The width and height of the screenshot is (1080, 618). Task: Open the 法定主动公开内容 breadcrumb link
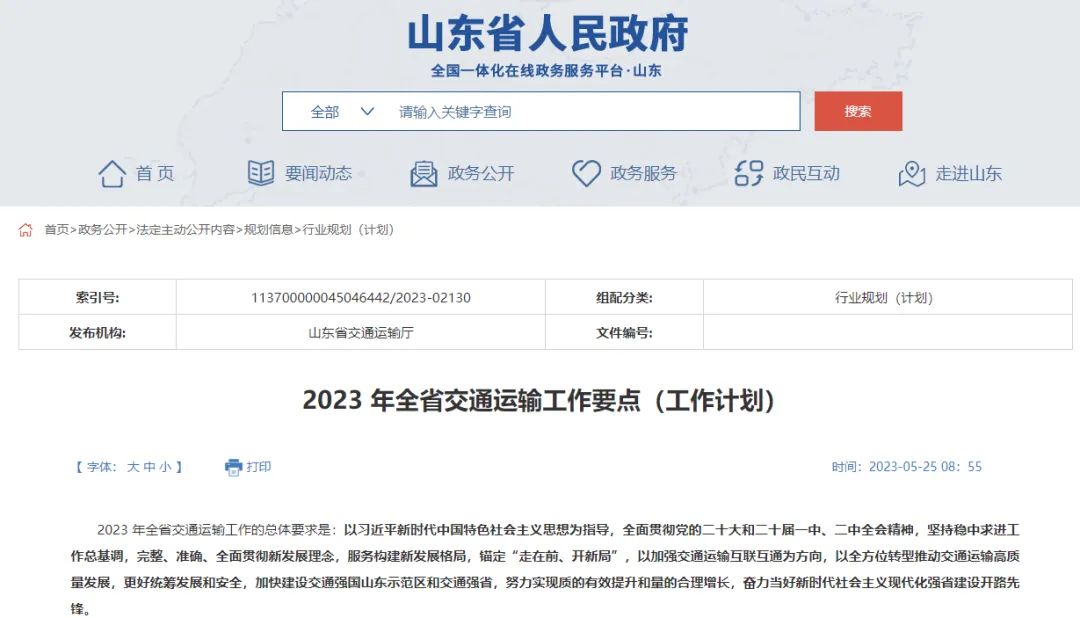[x=186, y=230]
